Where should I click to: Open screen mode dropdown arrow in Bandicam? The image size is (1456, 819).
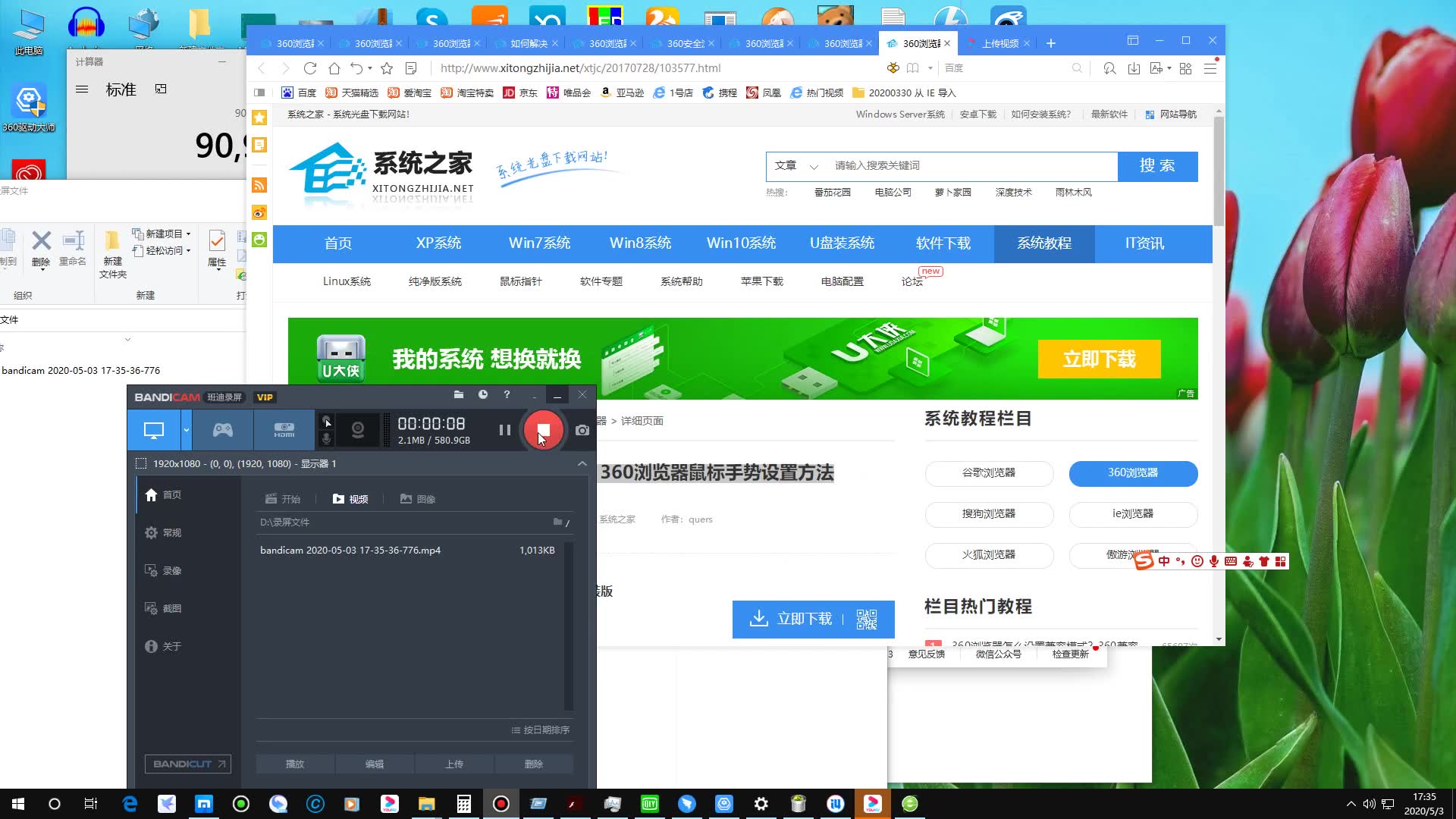[186, 430]
